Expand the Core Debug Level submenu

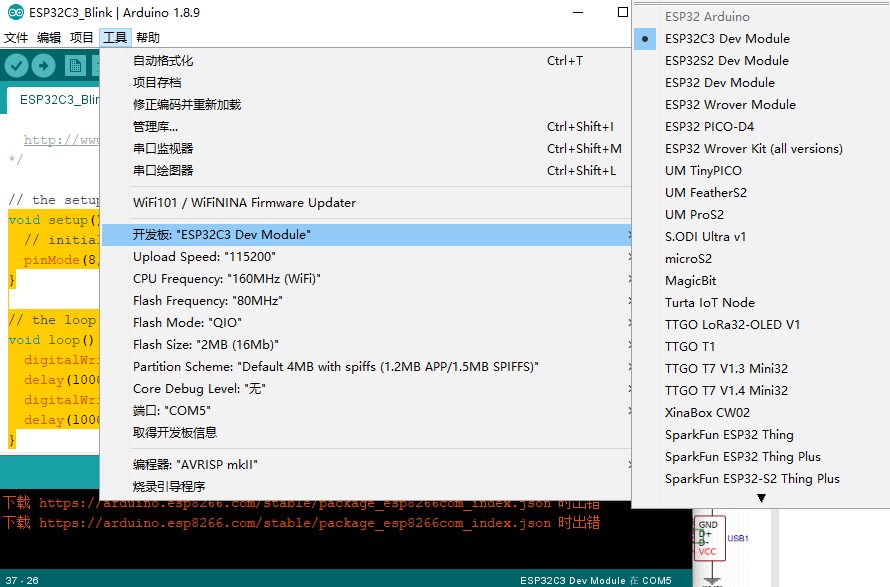pyautogui.click(x=366, y=389)
